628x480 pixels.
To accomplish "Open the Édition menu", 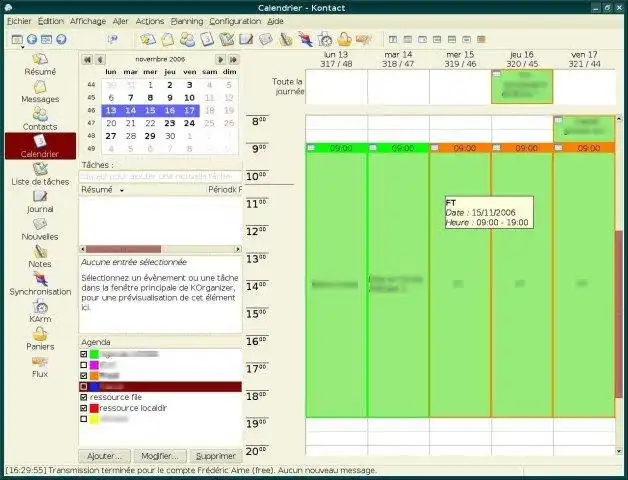I will tap(51, 21).
